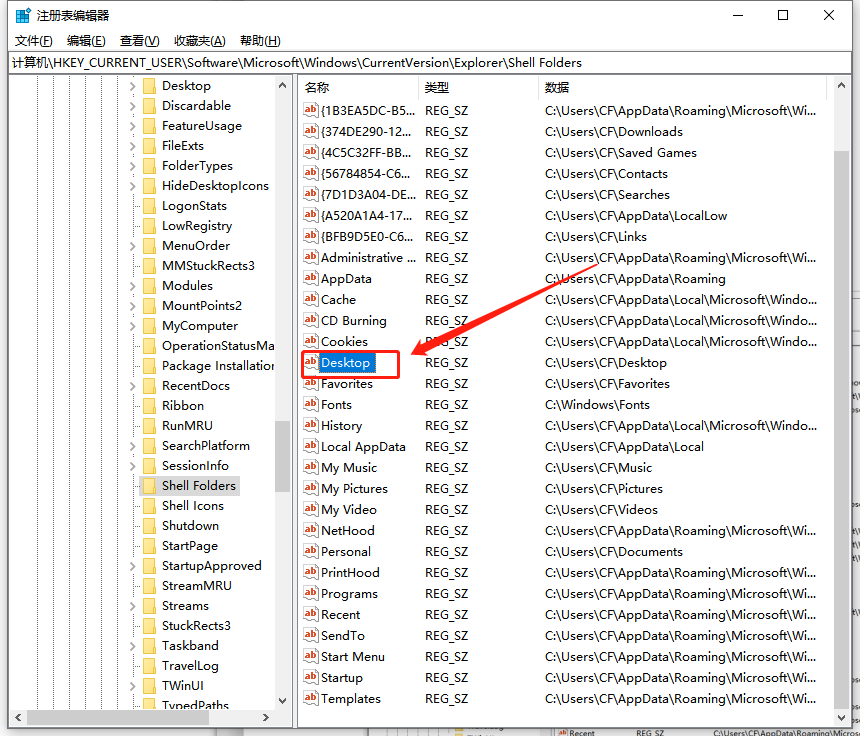This screenshot has width=860, height=736.
Task: Click the Registry Editor app icon in title bar
Action: click(23, 15)
